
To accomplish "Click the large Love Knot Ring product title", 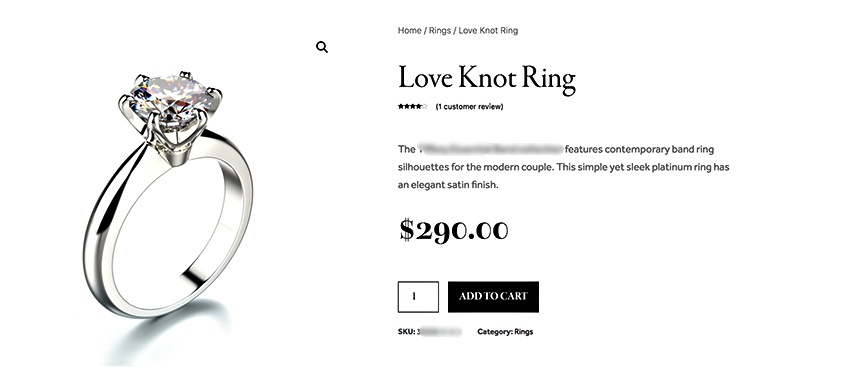I will coord(487,79).
